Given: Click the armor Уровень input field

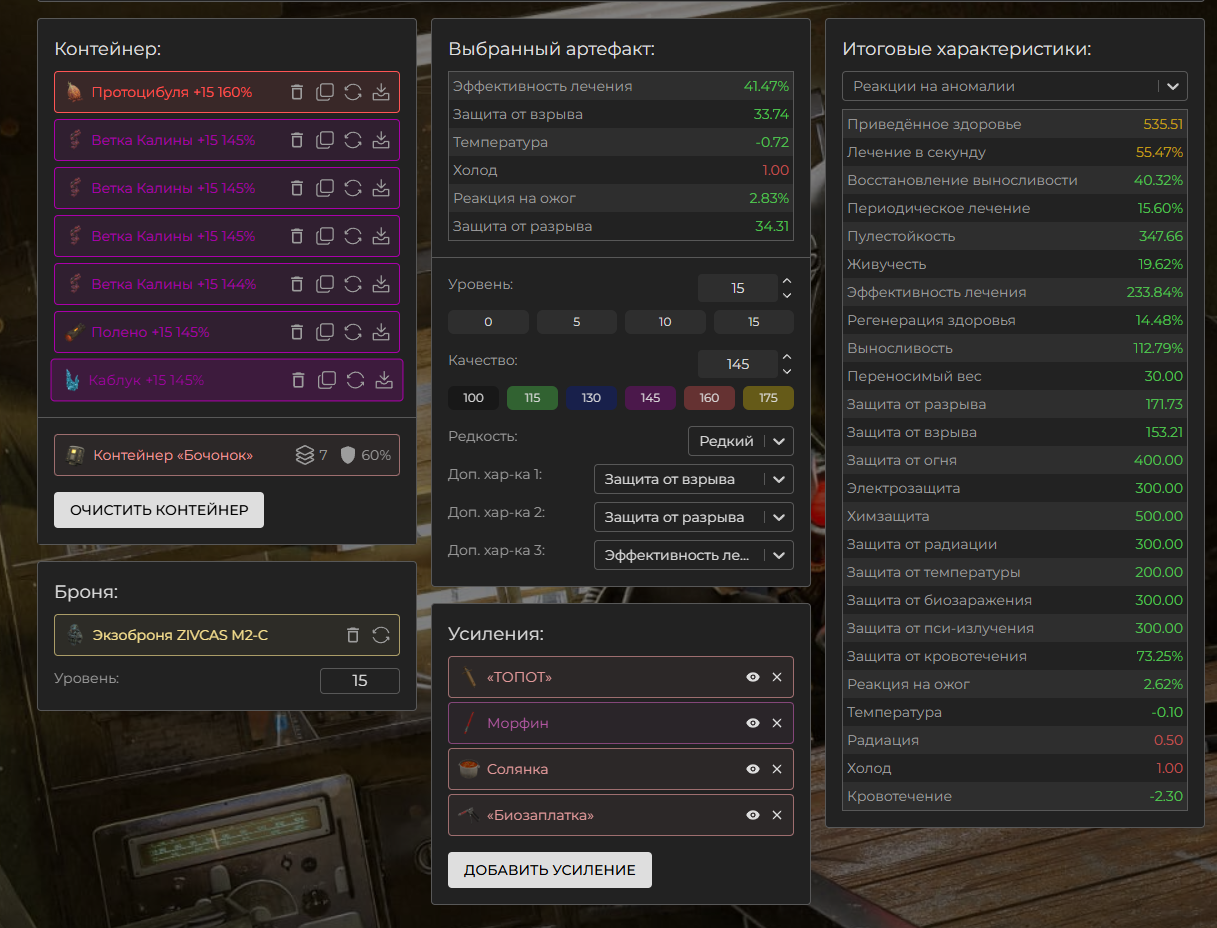Looking at the screenshot, I should (359, 681).
